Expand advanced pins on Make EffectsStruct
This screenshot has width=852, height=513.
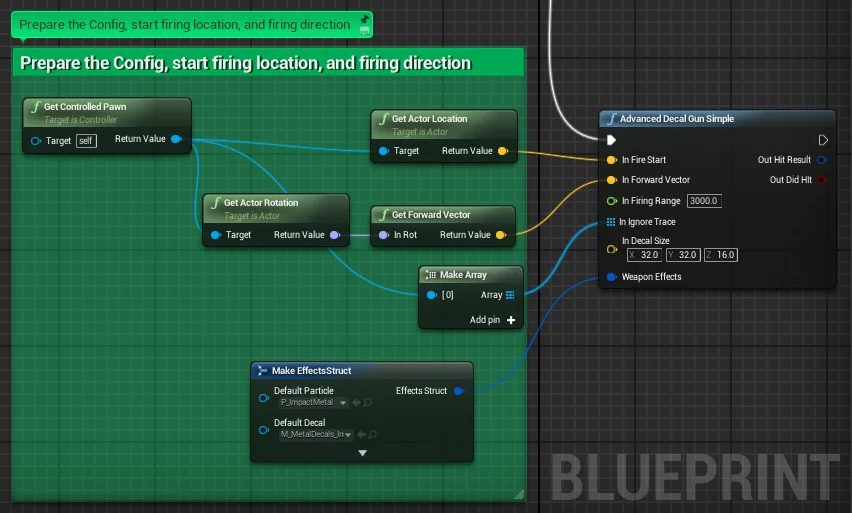coord(362,453)
